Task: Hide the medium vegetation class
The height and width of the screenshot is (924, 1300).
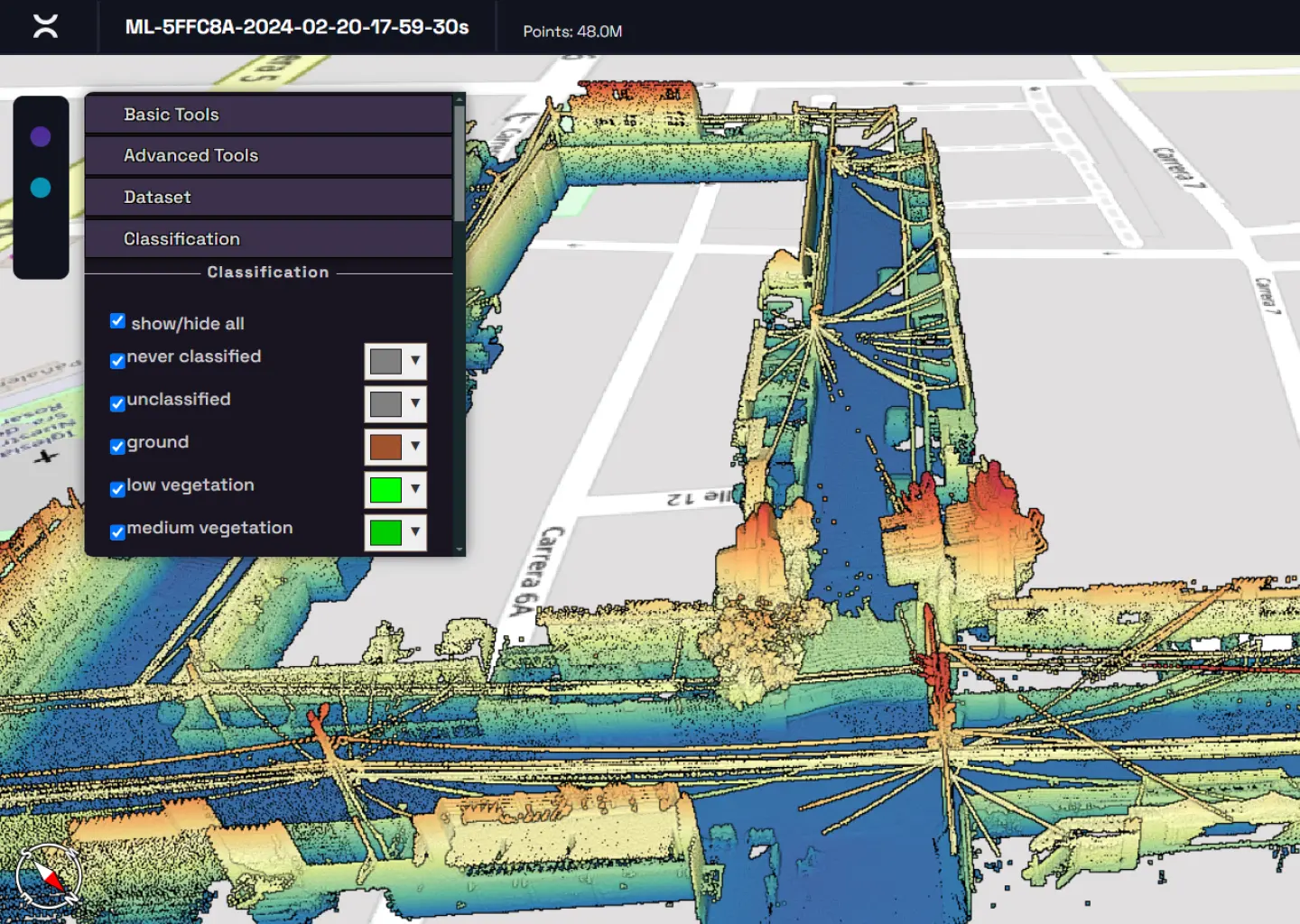Action: 117,532
